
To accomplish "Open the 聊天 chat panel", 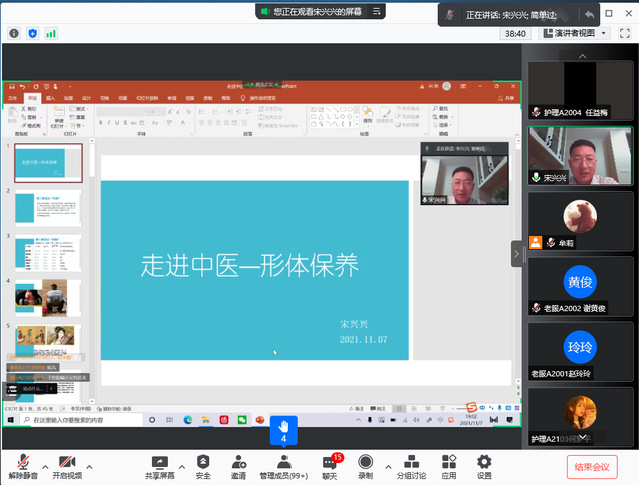I will 330,465.
